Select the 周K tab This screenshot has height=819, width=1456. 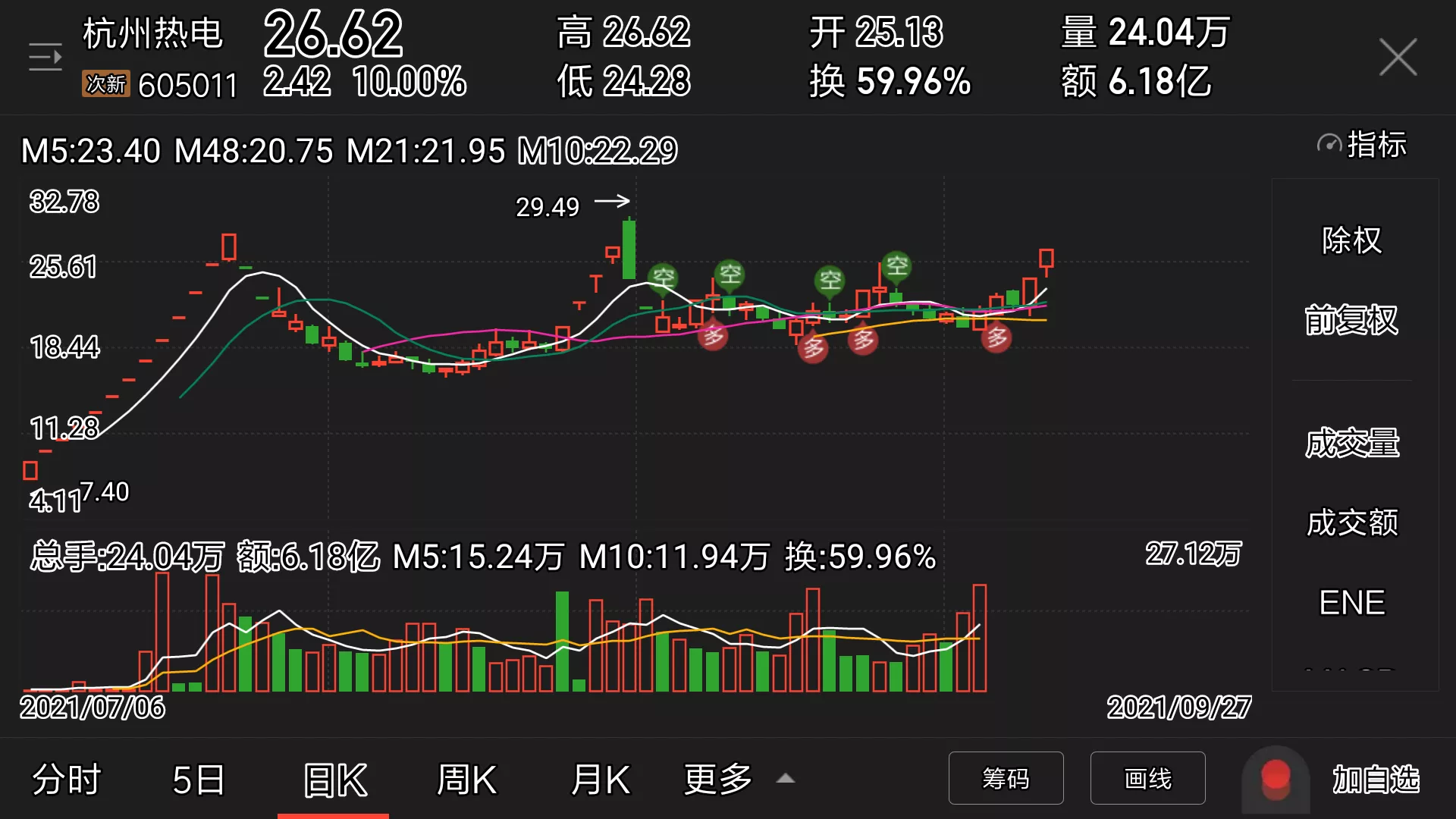[x=466, y=780]
